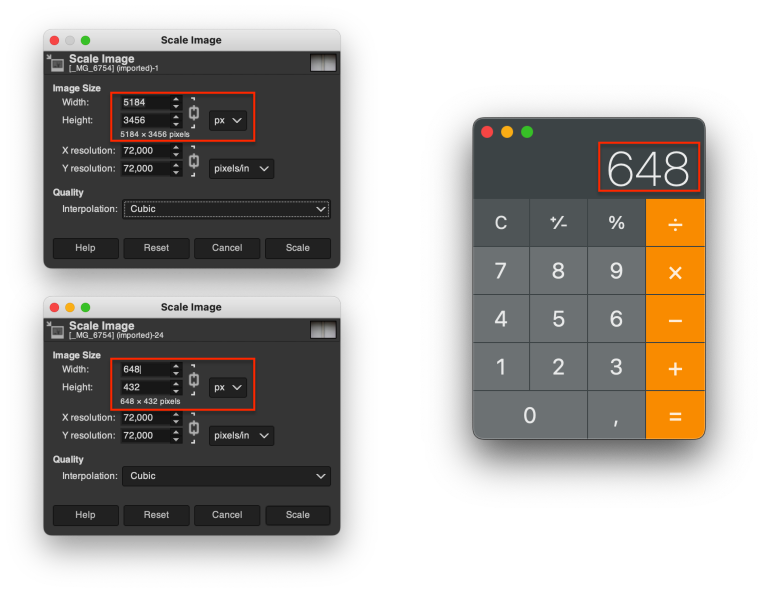761x593 pixels.
Task: Click stepper arrows of 432 height field
Action: (x=176, y=387)
